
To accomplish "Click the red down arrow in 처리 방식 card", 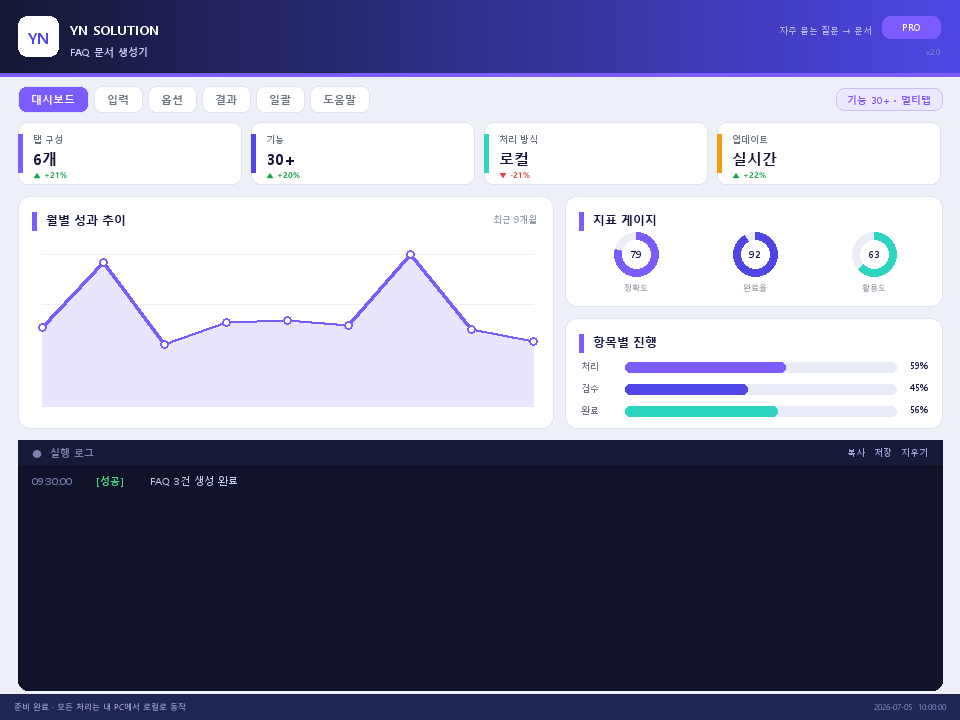I will point(503,176).
